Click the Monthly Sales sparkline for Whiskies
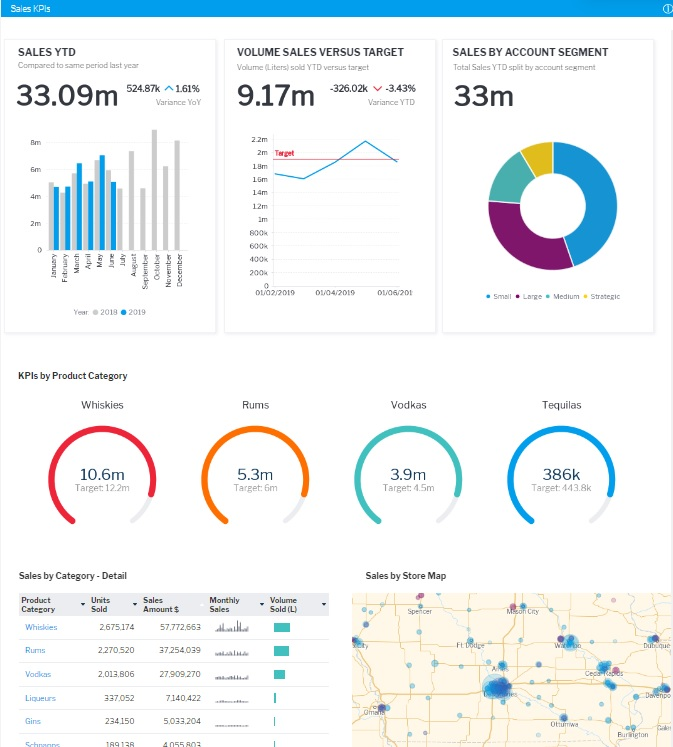Image resolution: width=673 pixels, height=747 pixels. click(x=233, y=627)
